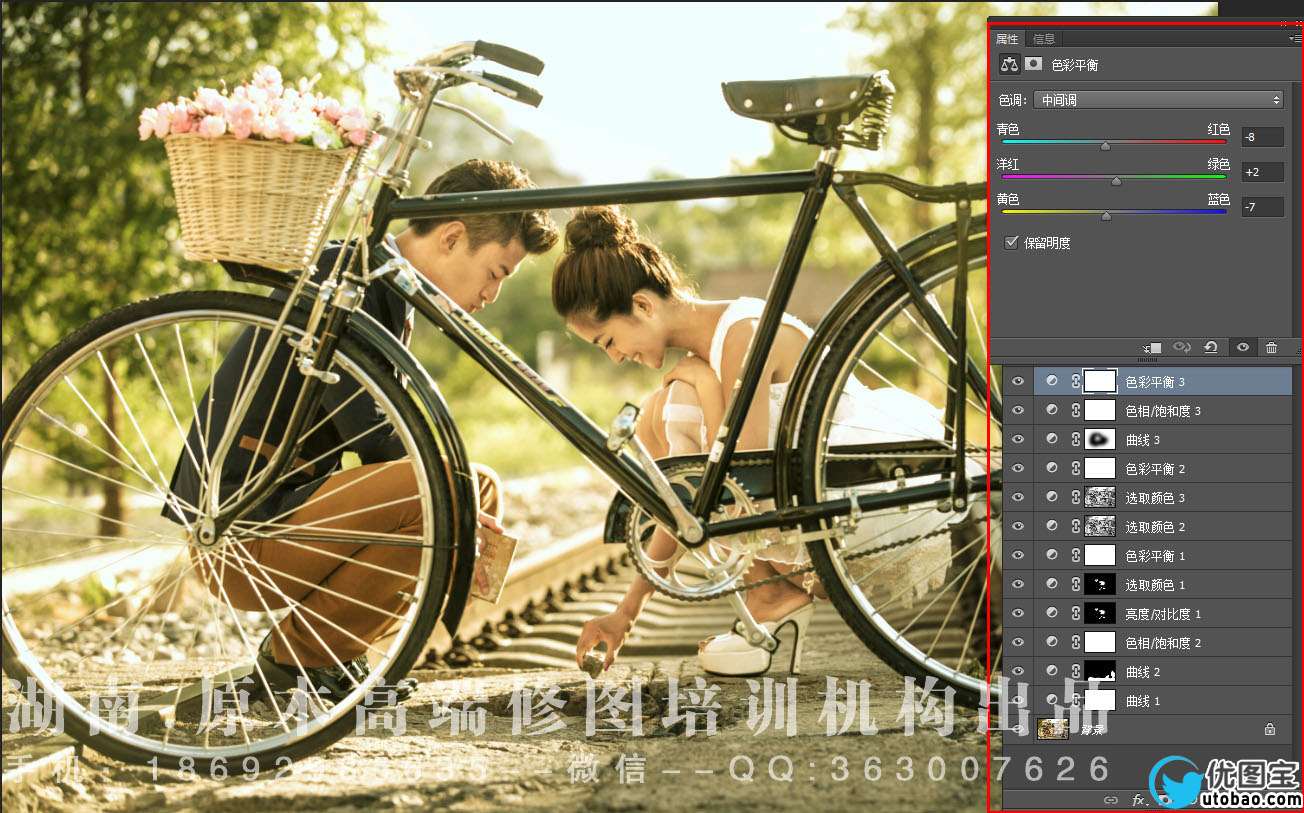The image size is (1304, 813).
Task: Click the mask link icon on 色彩平衡 2
Action: tap(1076, 468)
